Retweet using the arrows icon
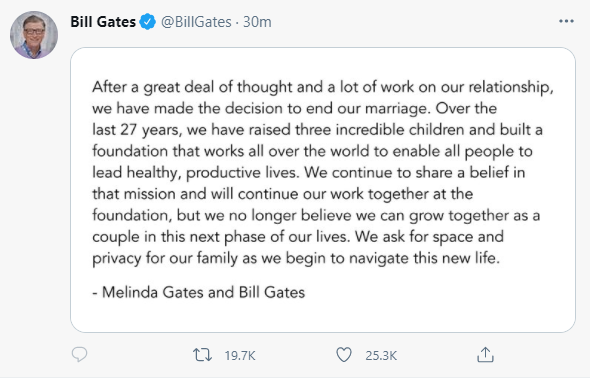 (x=202, y=355)
